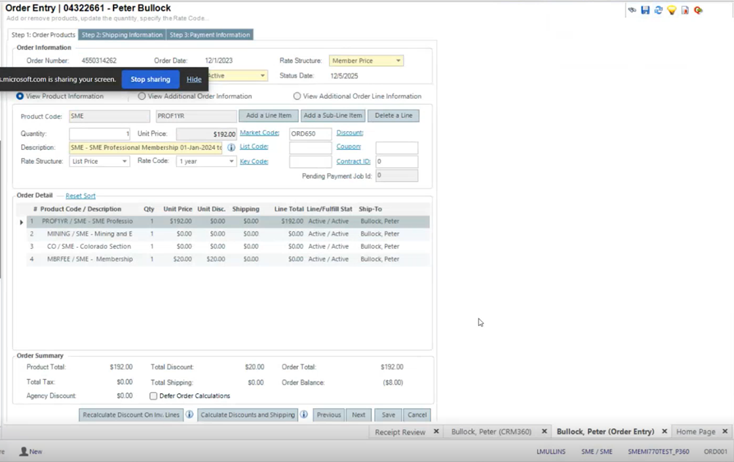Screen dimensions: 734x462
Task: Select View Additional Order Information radio button
Action: coord(142,97)
